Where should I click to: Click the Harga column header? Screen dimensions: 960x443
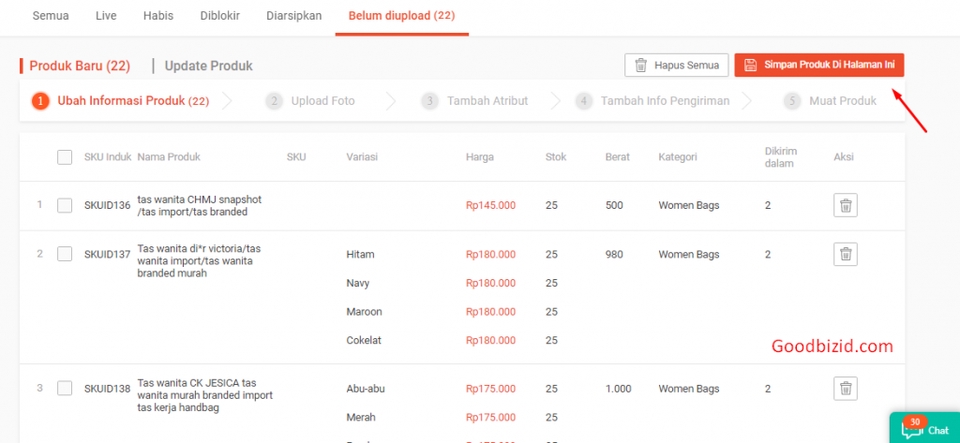pyautogui.click(x=479, y=157)
